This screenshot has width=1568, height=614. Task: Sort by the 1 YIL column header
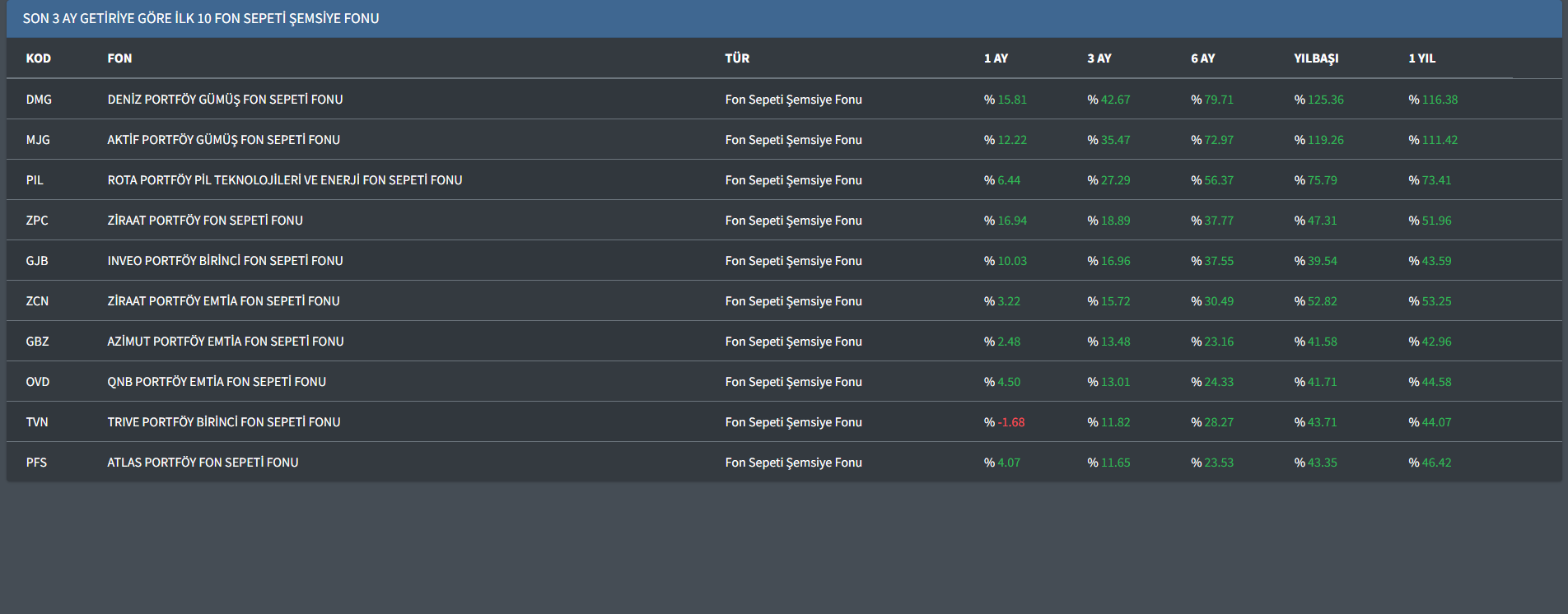pos(1421,58)
